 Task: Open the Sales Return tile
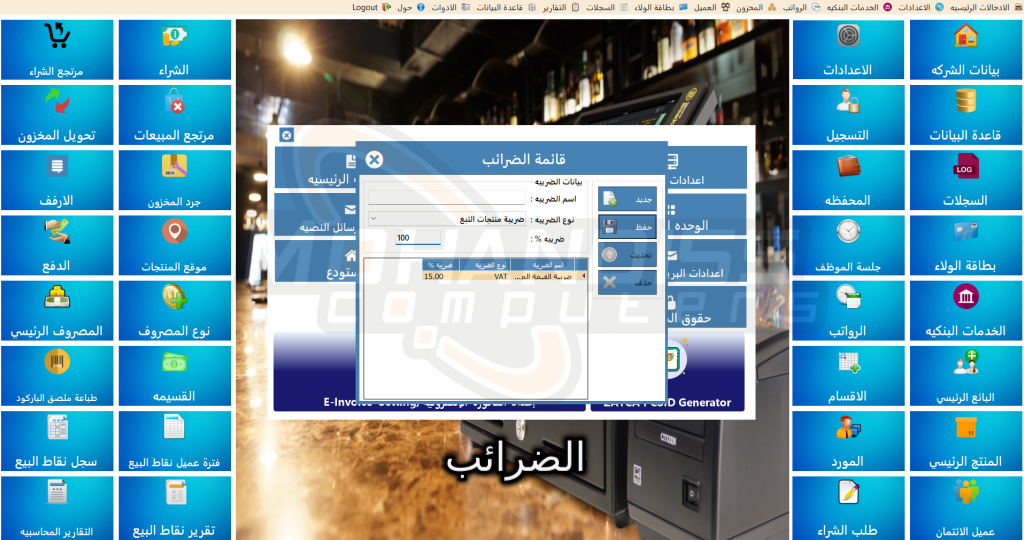pyautogui.click(x=175, y=113)
